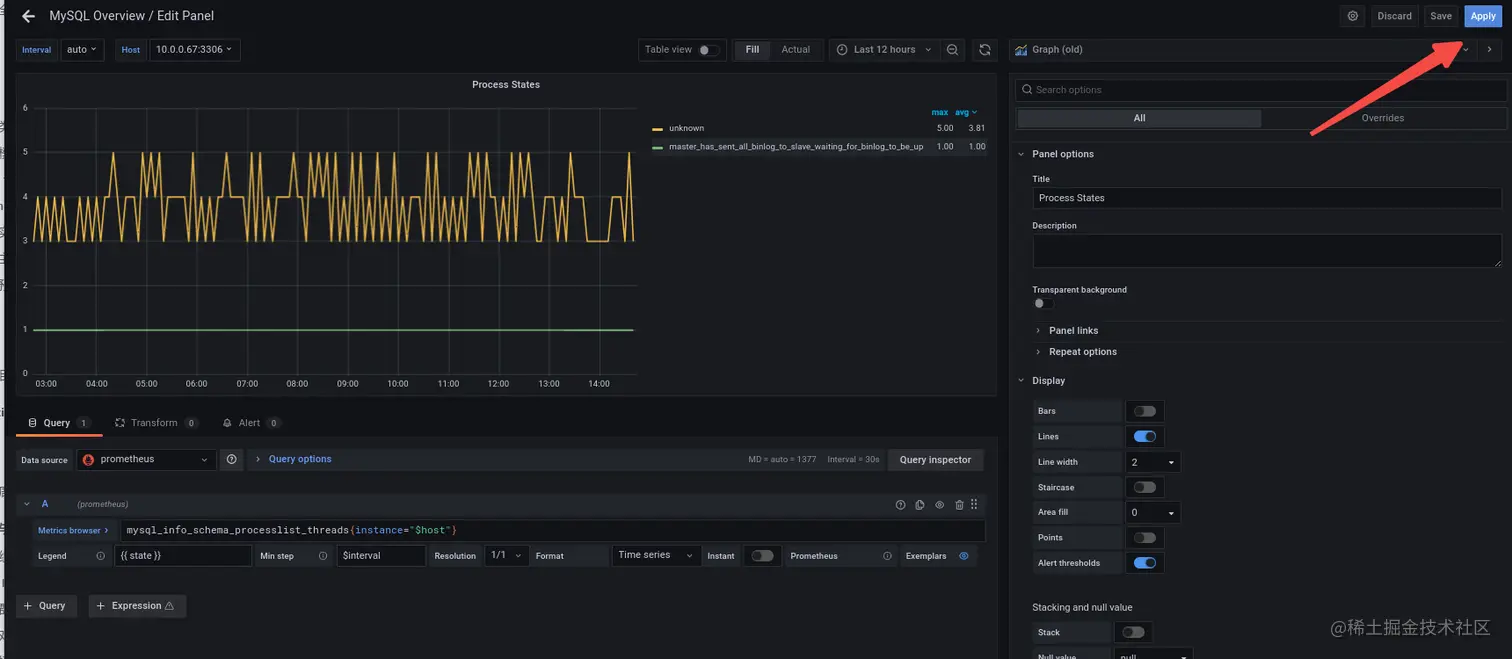Click the clock icon in time picker

tap(842, 50)
